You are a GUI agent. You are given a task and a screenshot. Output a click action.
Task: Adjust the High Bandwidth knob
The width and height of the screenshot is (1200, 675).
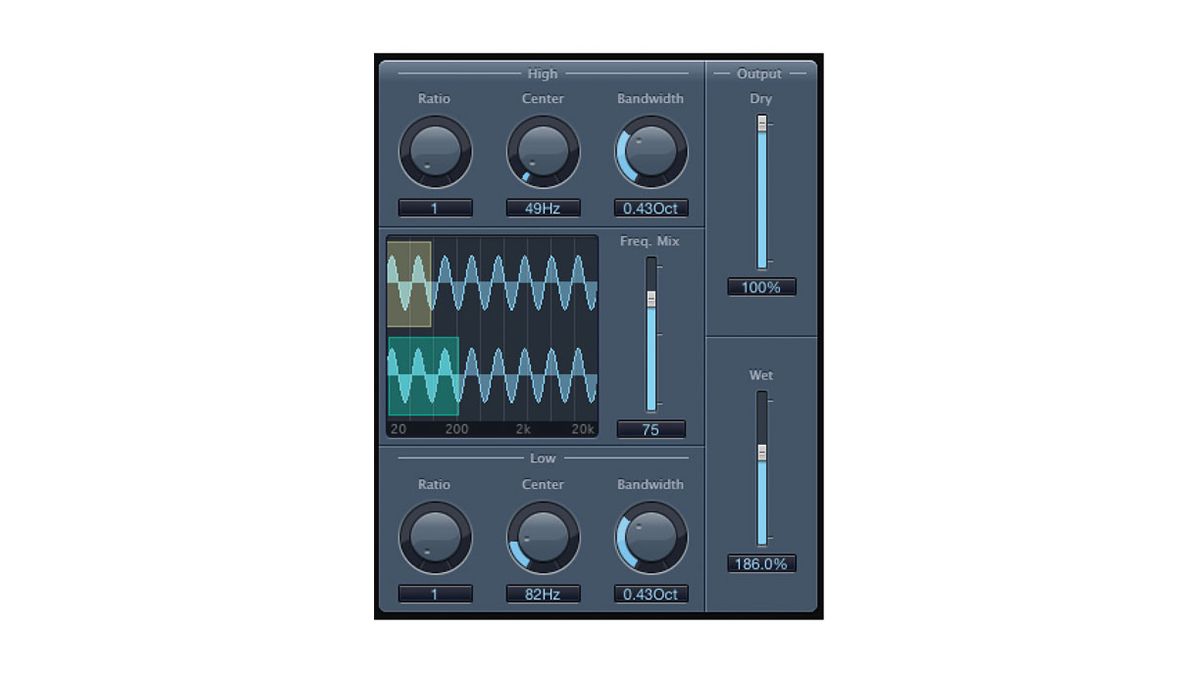point(651,152)
